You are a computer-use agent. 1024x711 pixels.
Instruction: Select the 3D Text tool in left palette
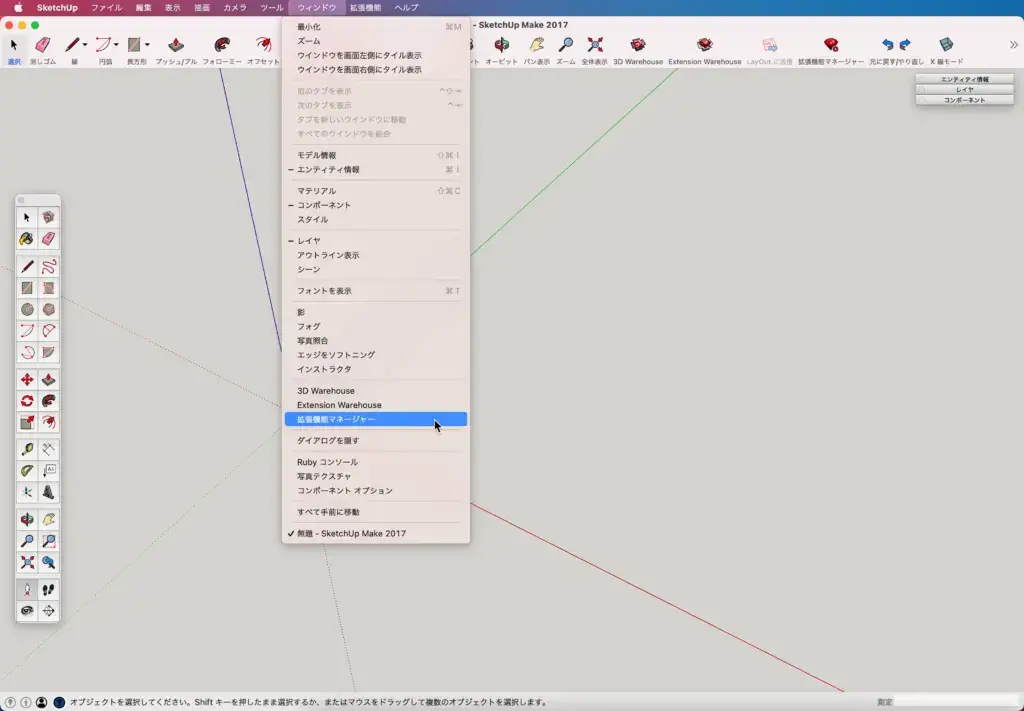[48, 492]
